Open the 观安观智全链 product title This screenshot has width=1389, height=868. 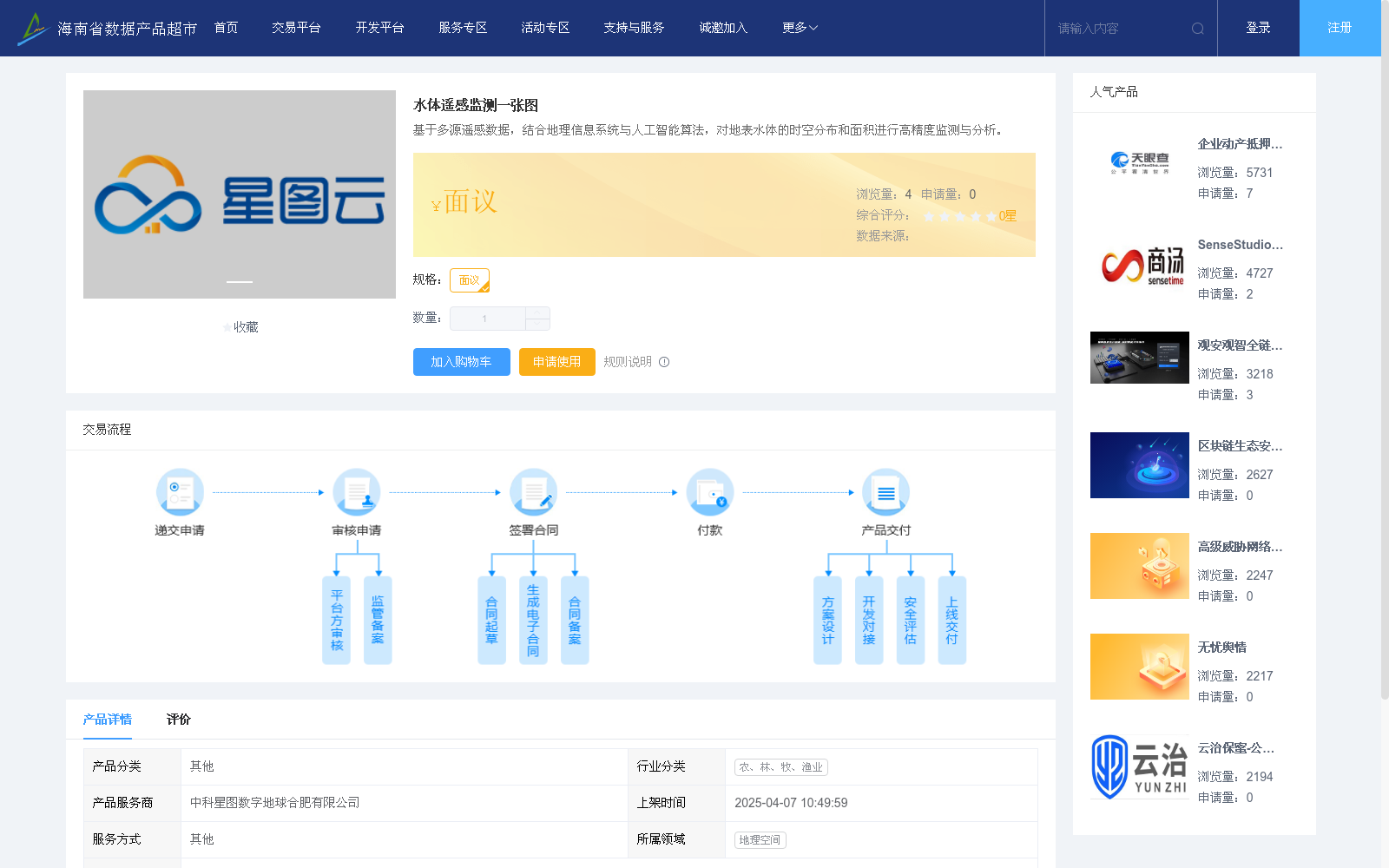click(x=1240, y=345)
